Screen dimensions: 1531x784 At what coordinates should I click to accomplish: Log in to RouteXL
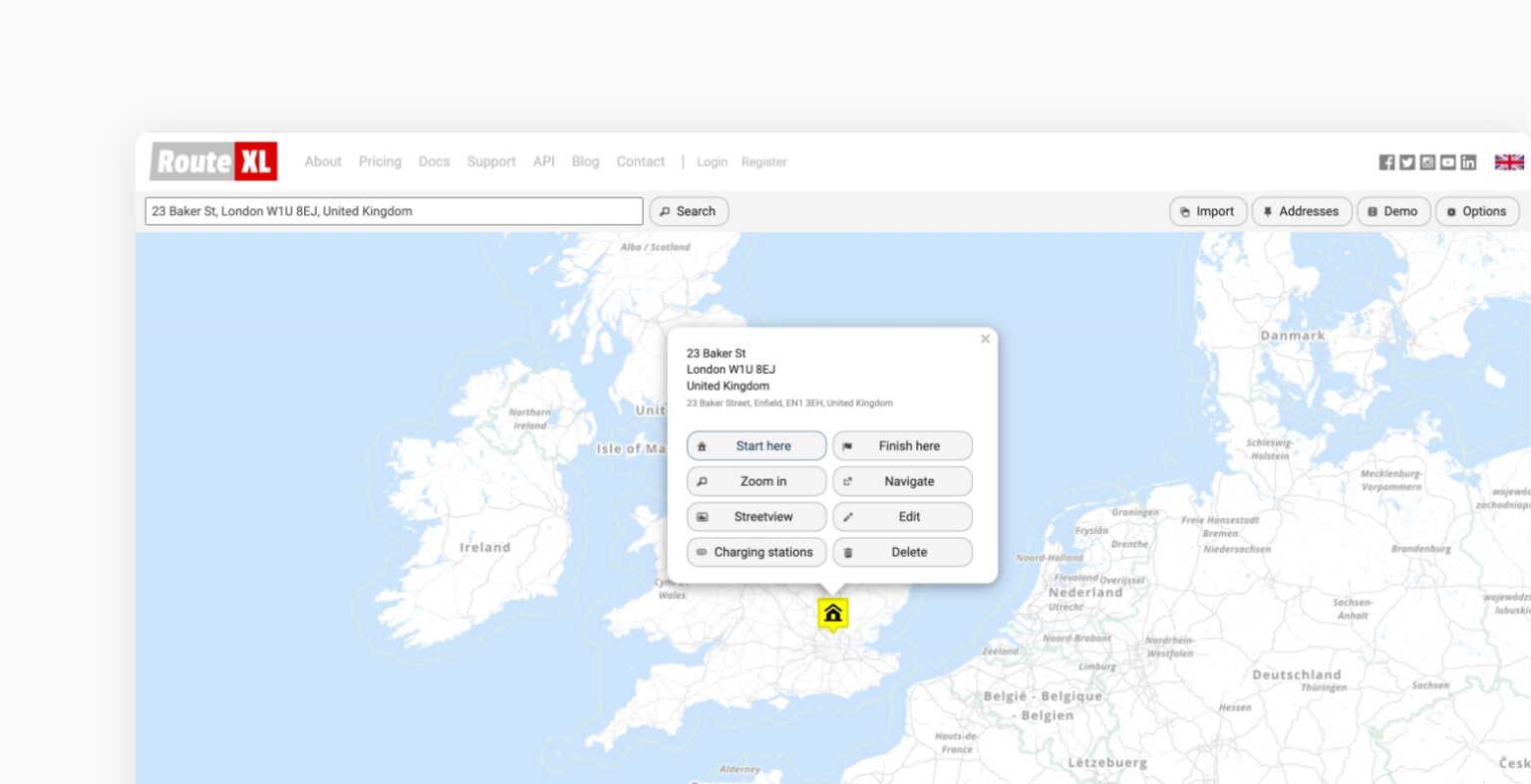click(x=712, y=161)
